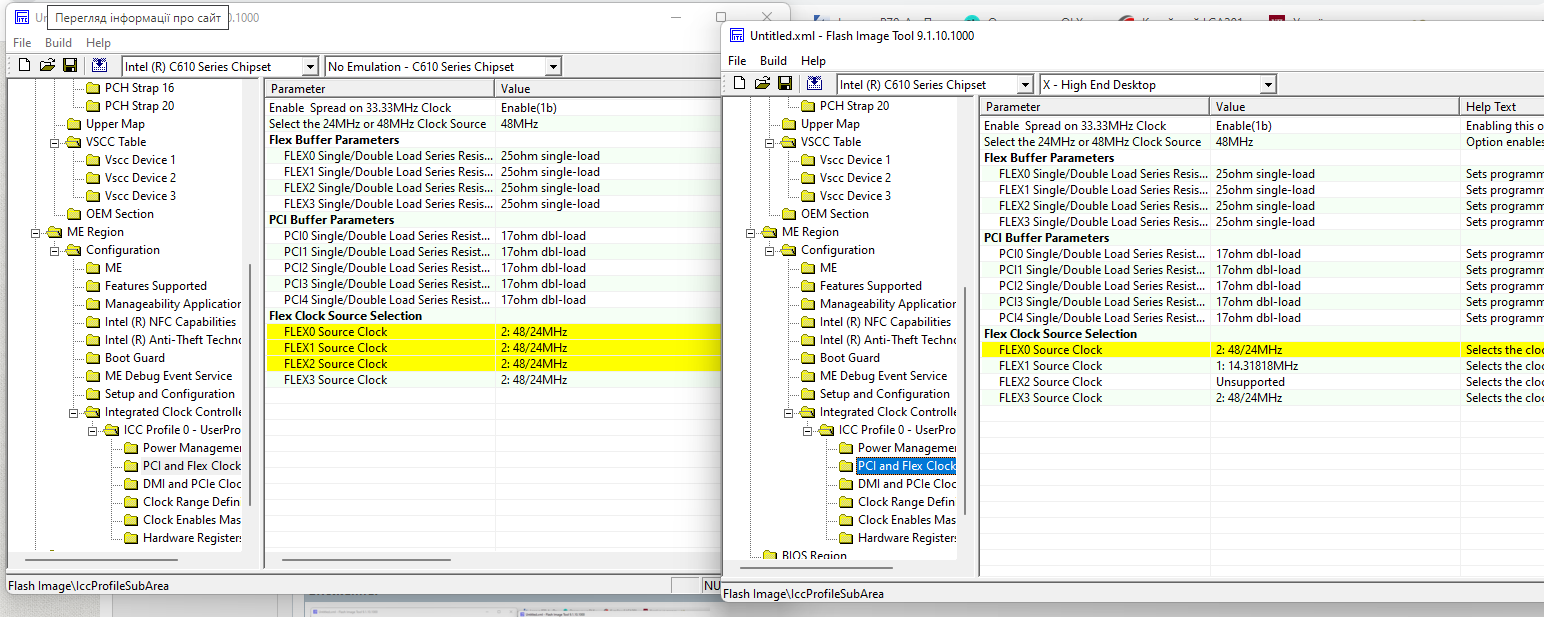Click tree vertical scrollbar in High End Desktop window
Screen dimensions: 1544x617
(965, 400)
